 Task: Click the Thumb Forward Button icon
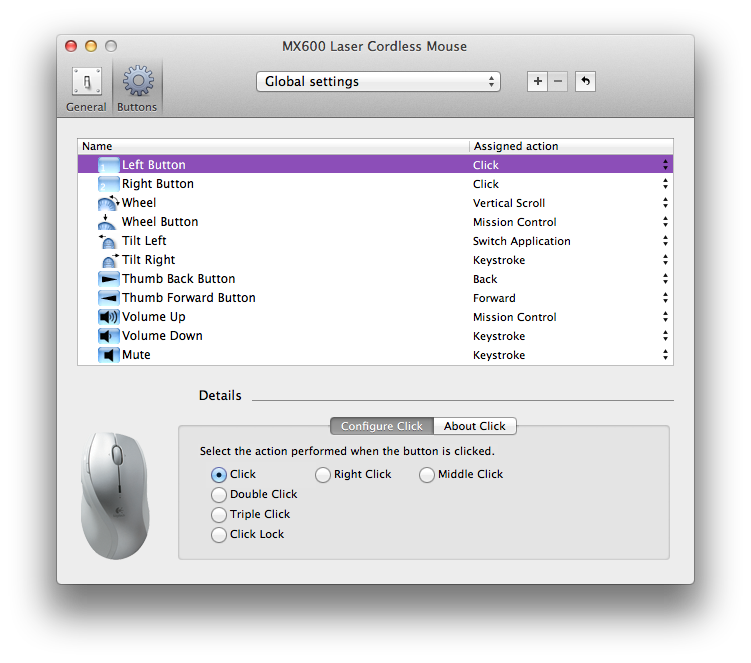(108, 298)
